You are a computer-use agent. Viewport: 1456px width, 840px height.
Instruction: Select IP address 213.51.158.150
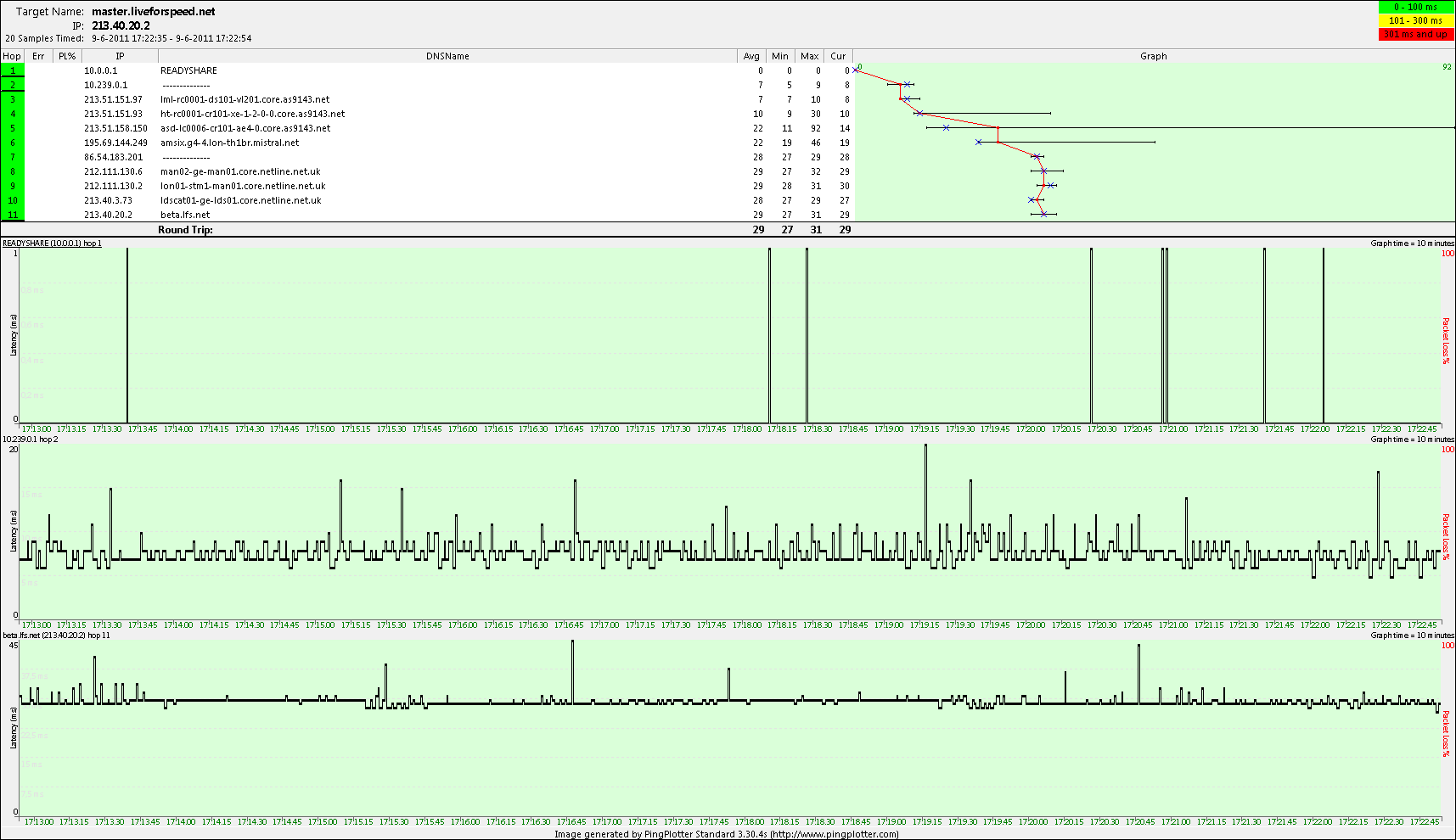115,128
